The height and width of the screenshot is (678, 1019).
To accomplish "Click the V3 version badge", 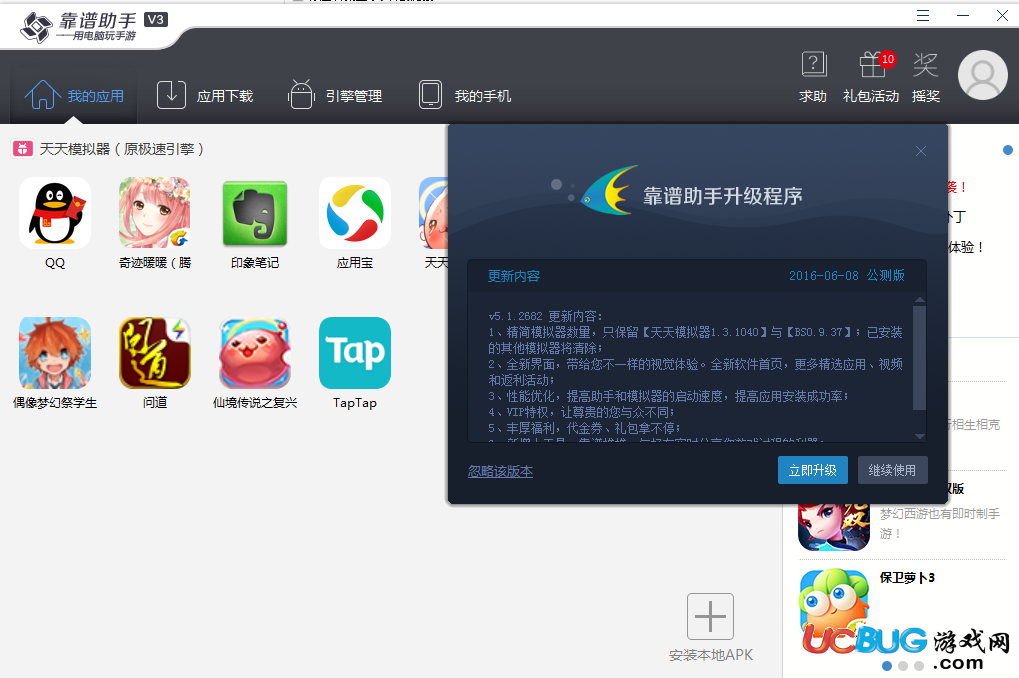I will pos(155,20).
